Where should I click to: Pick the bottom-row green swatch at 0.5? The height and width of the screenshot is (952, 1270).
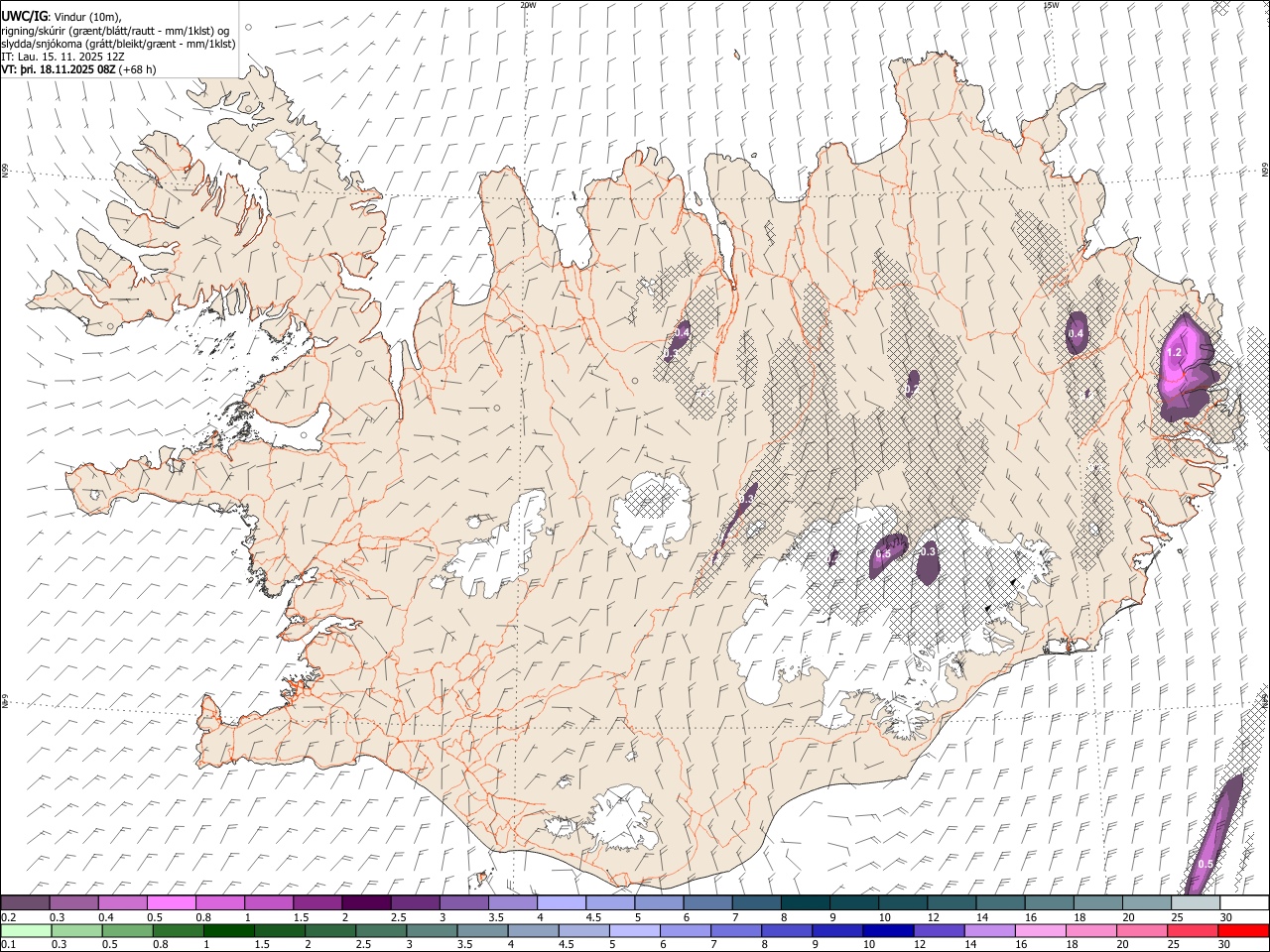tap(127, 930)
